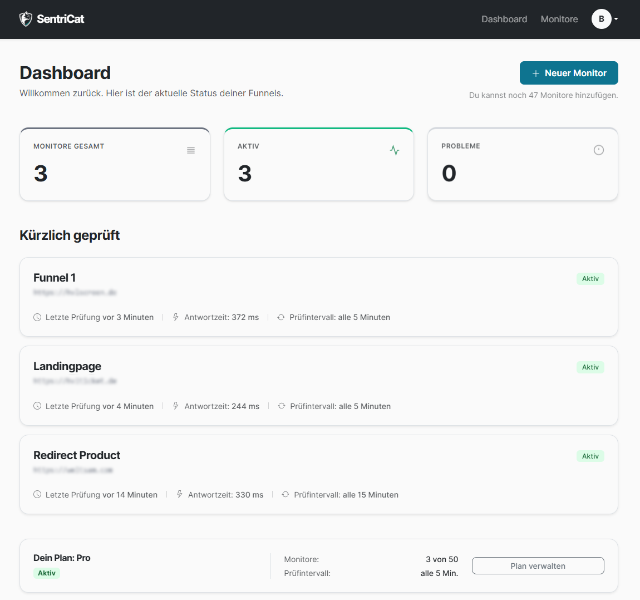Select the Probleme statistics card
640x600 pixels.
pos(522,164)
